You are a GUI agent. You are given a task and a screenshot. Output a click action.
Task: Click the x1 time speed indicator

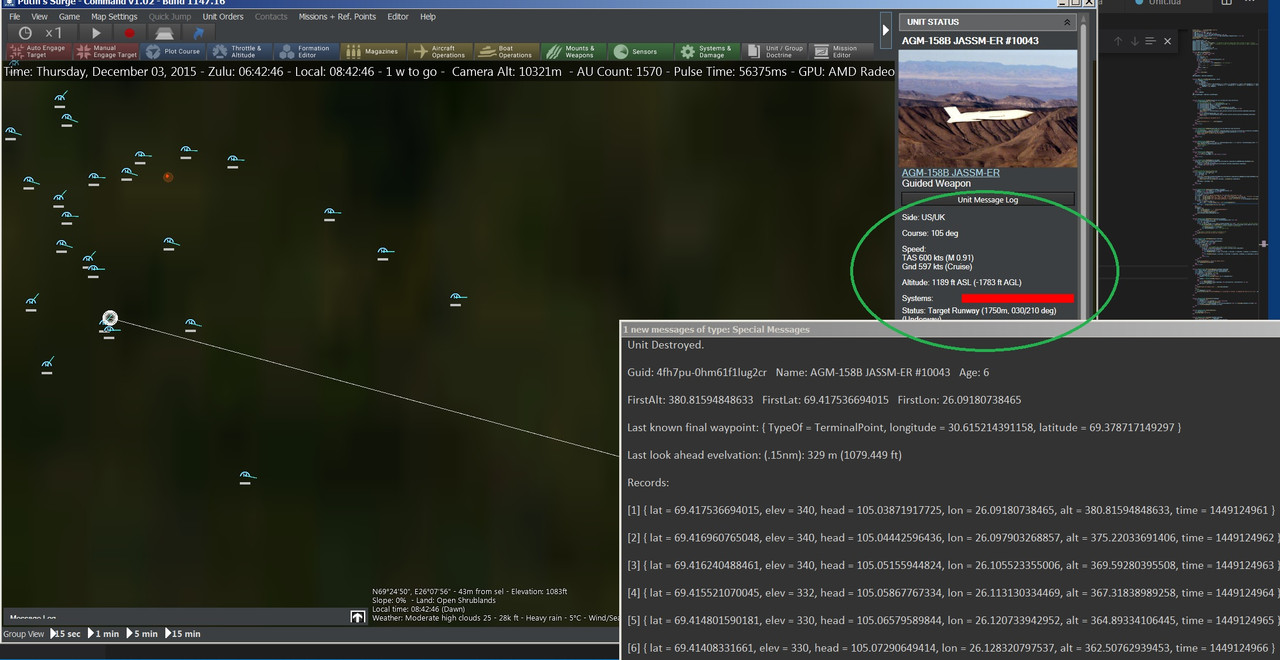54,33
